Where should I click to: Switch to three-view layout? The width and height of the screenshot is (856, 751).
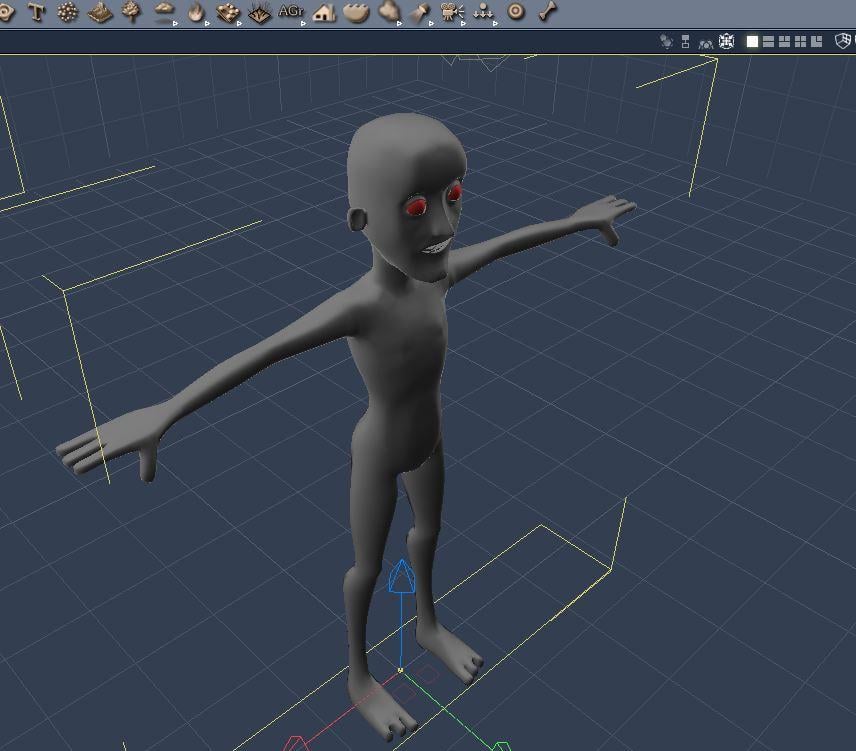[784, 42]
